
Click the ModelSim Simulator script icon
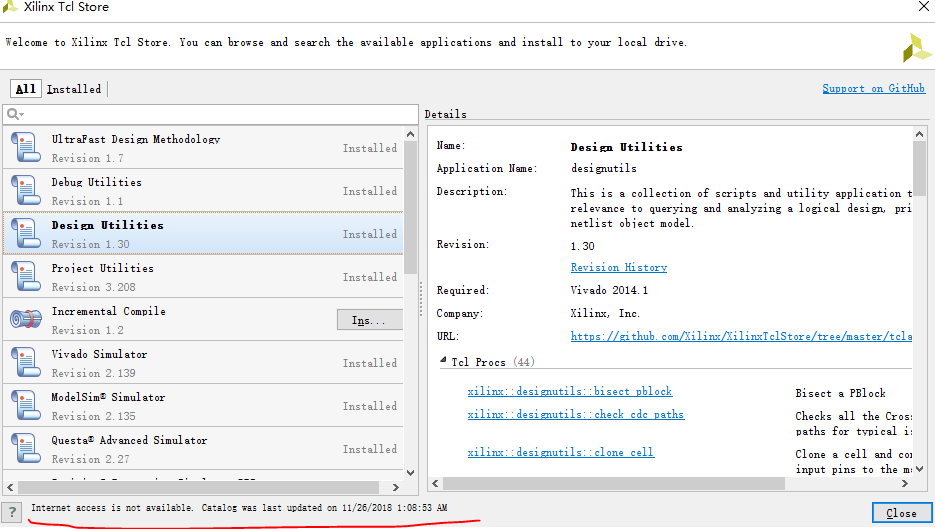(x=26, y=406)
